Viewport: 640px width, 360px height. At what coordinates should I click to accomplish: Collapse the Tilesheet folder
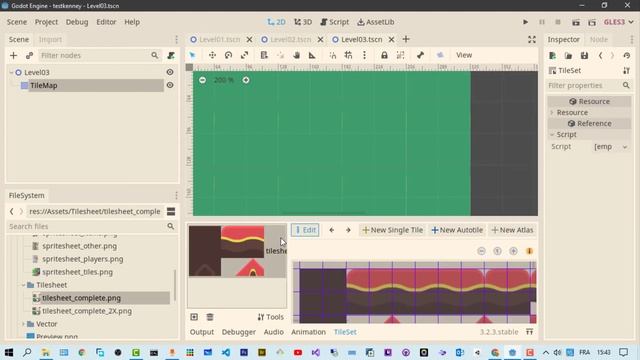tap(23, 285)
